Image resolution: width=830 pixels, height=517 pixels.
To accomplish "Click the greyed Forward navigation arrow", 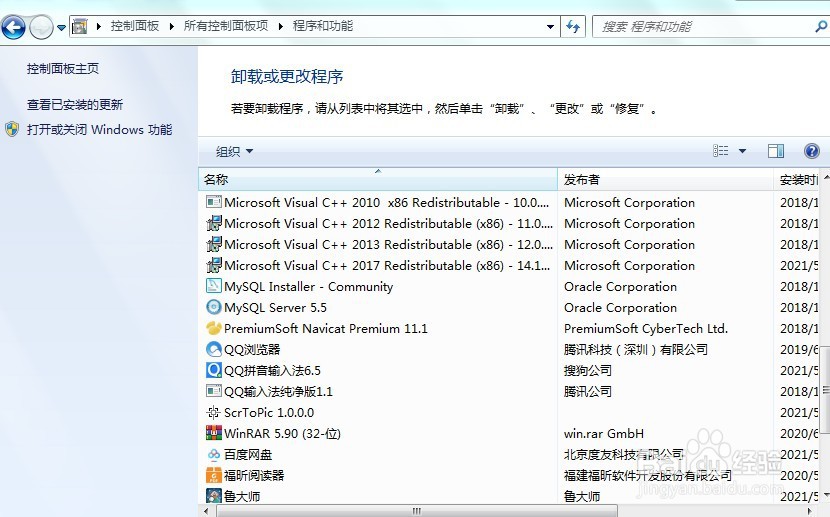I will 41,27.
